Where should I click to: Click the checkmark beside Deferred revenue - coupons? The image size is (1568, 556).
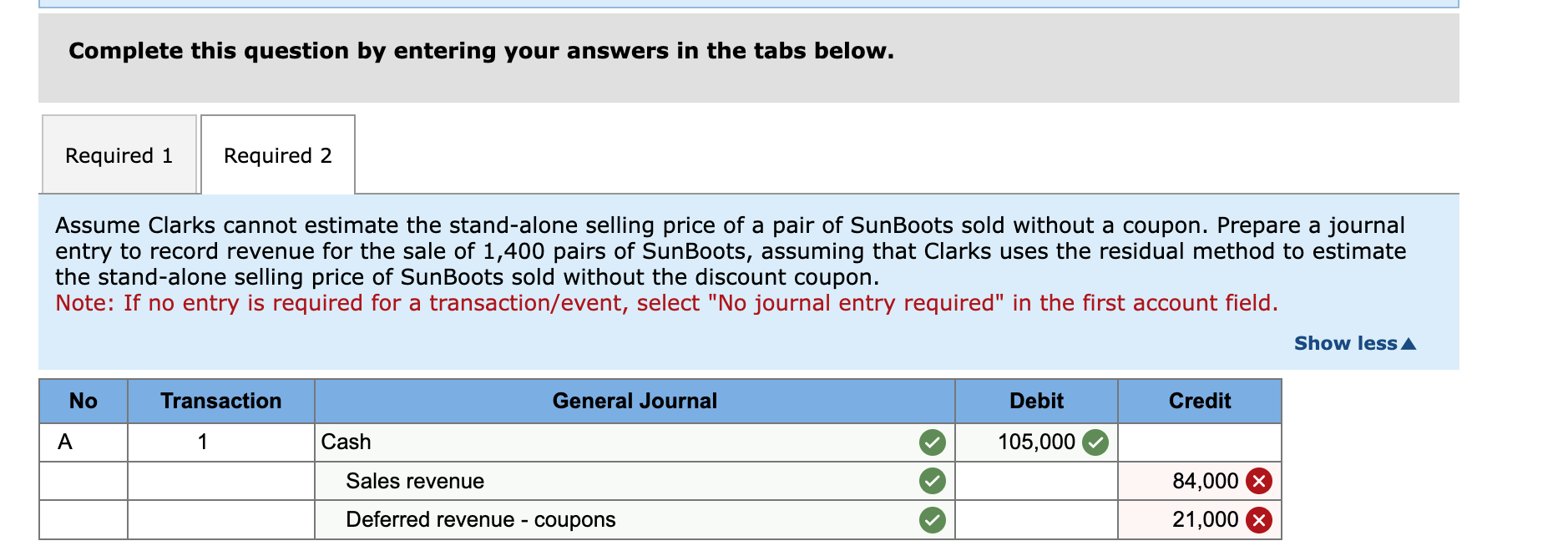[x=933, y=518]
